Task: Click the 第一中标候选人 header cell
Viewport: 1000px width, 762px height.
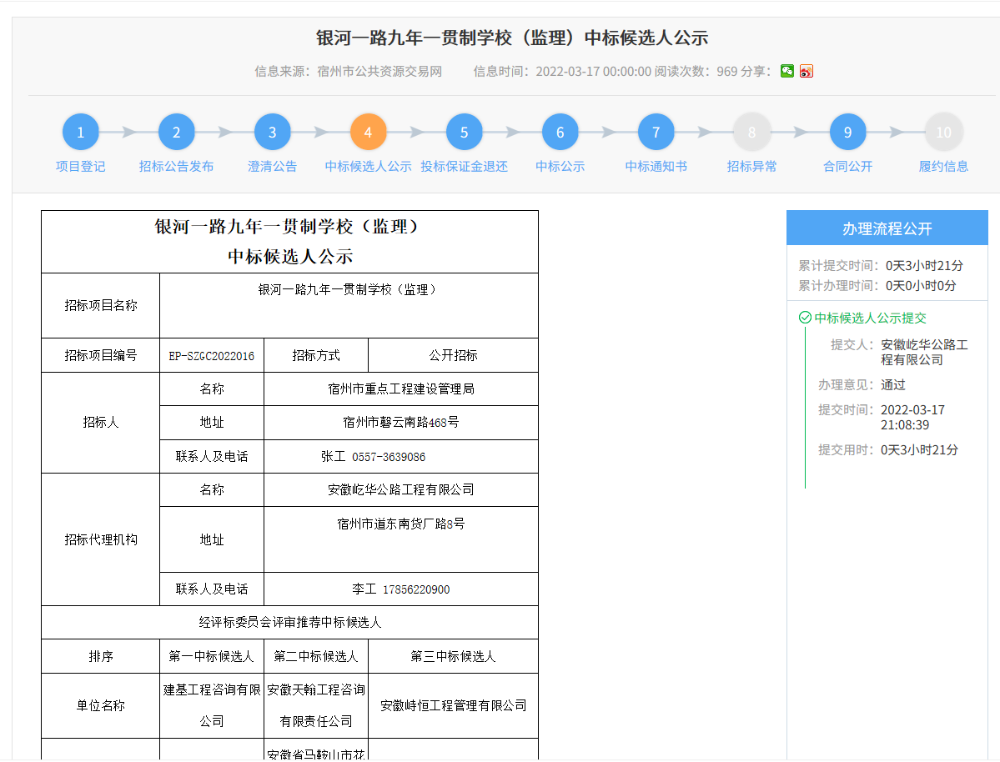Action: point(211,656)
